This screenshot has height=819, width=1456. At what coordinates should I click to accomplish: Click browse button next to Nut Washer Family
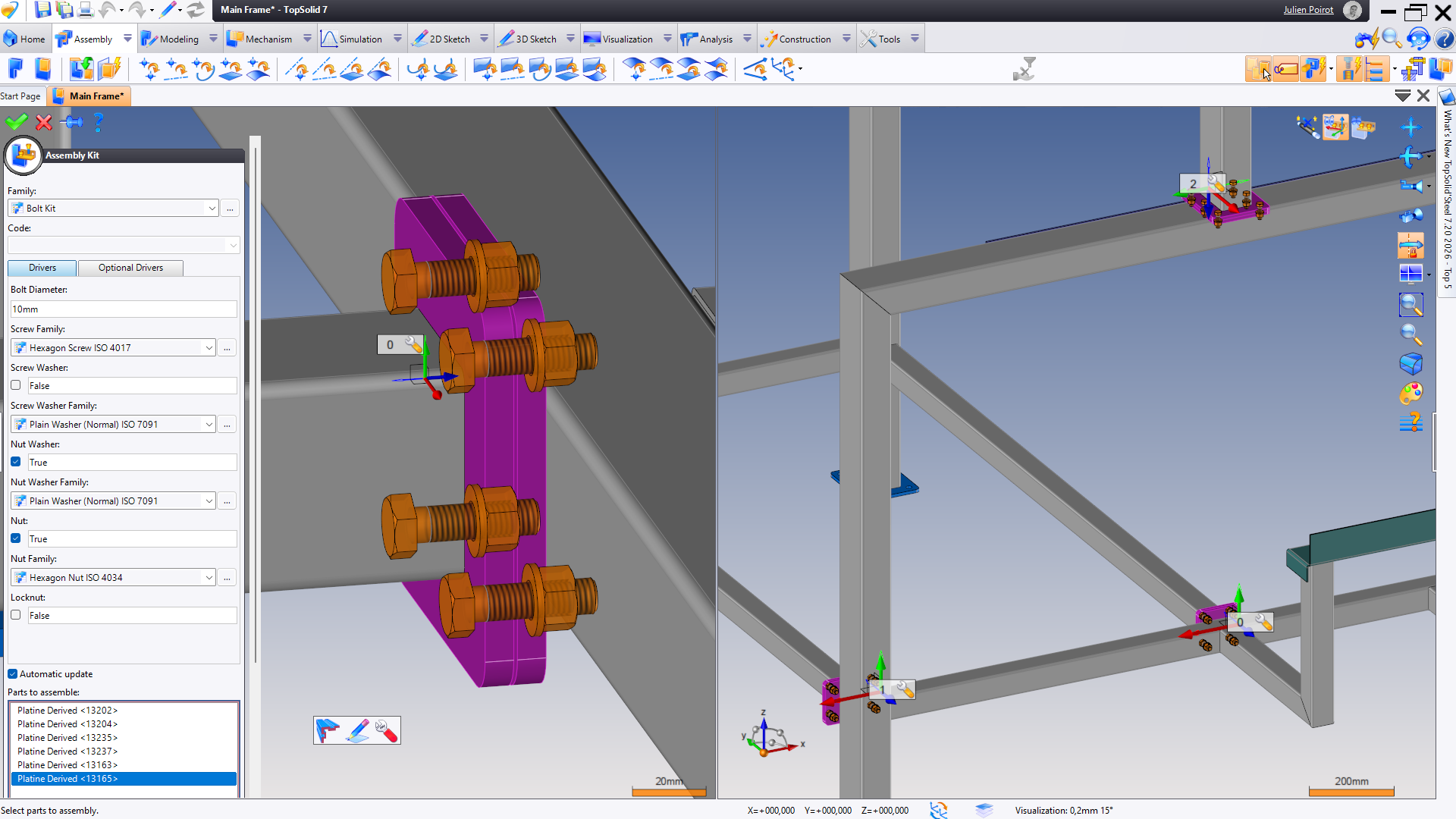click(x=227, y=501)
